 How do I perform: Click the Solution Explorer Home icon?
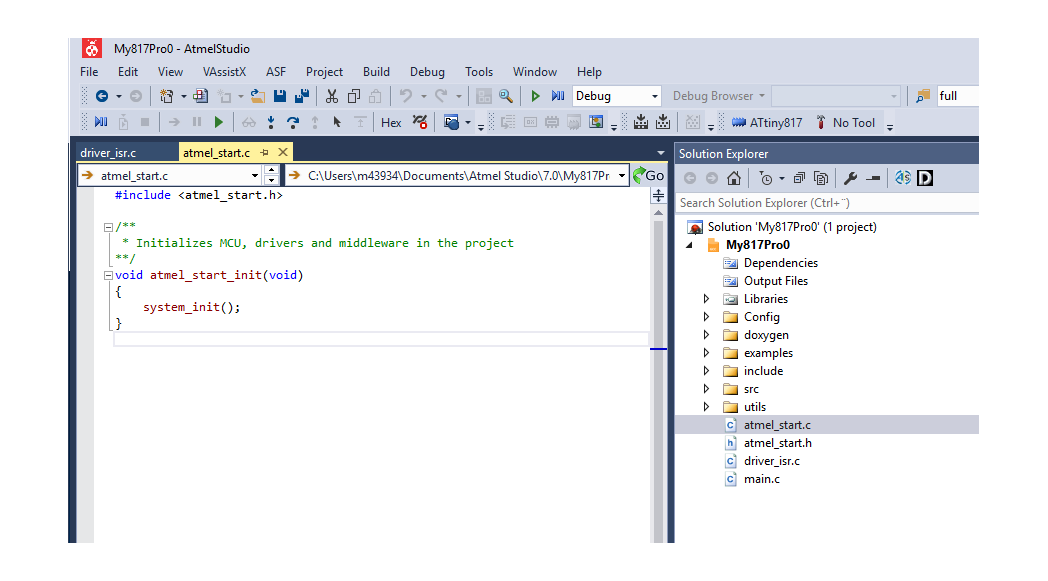(734, 178)
